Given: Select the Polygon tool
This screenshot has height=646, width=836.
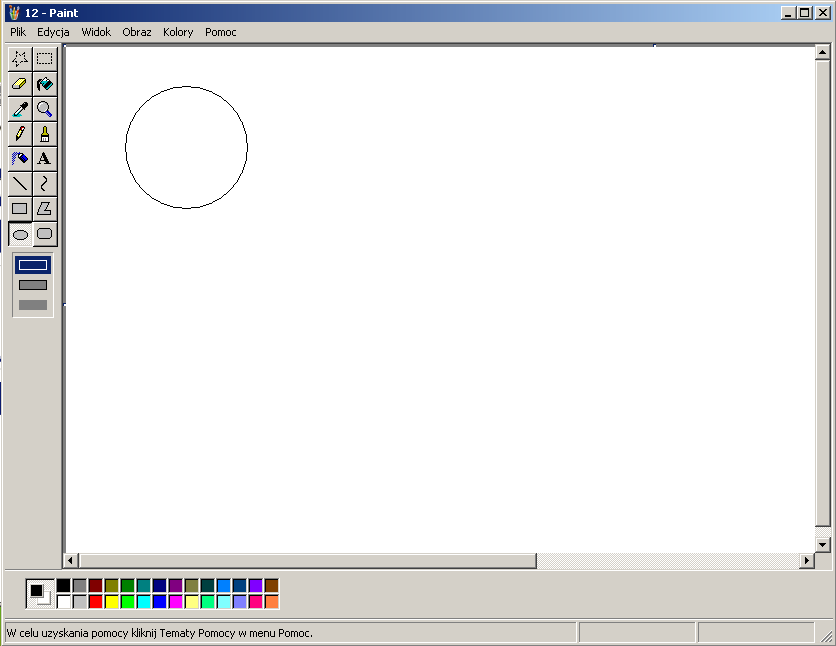Looking at the screenshot, I should pos(45,209).
